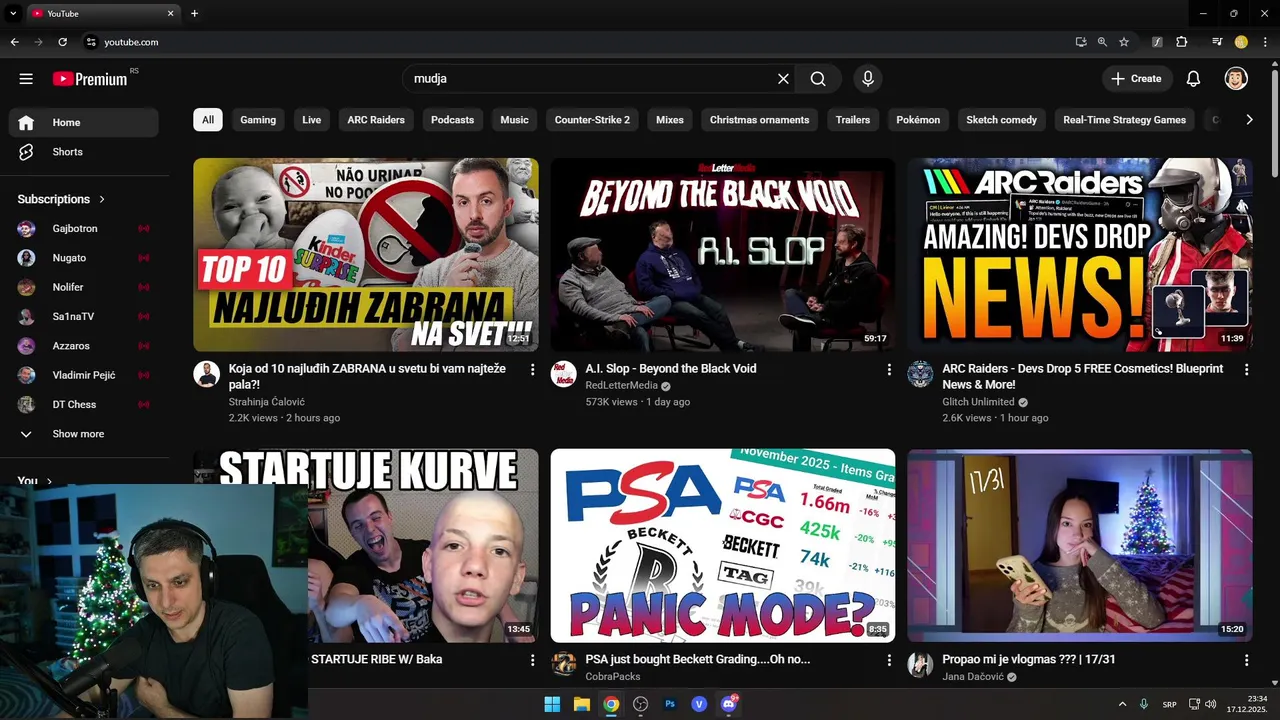The width and height of the screenshot is (1280, 720).
Task: Open options for STARTUJE RIBE video
Action: tap(532, 661)
